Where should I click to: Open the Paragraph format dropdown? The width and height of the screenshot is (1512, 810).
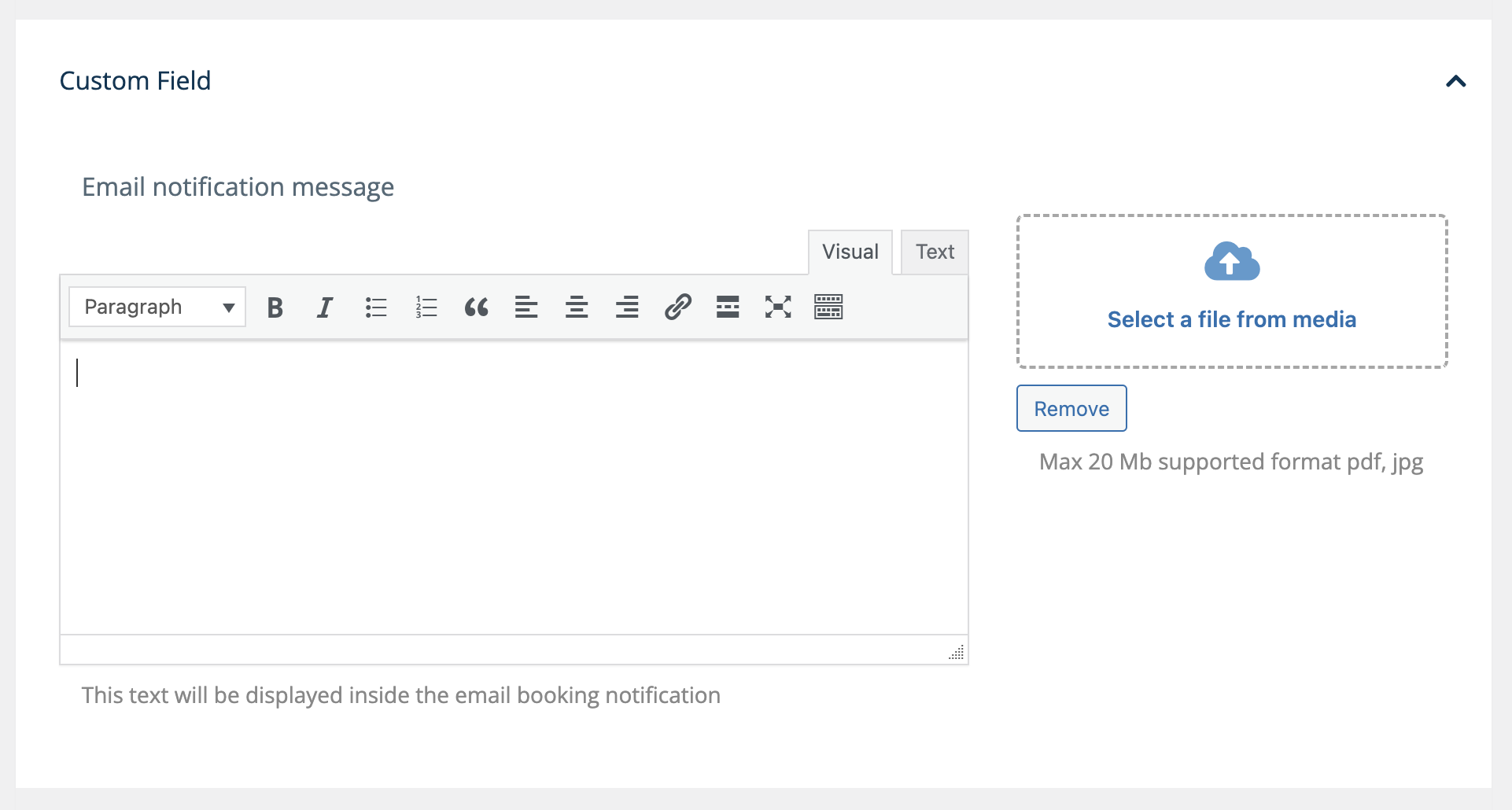tap(157, 307)
